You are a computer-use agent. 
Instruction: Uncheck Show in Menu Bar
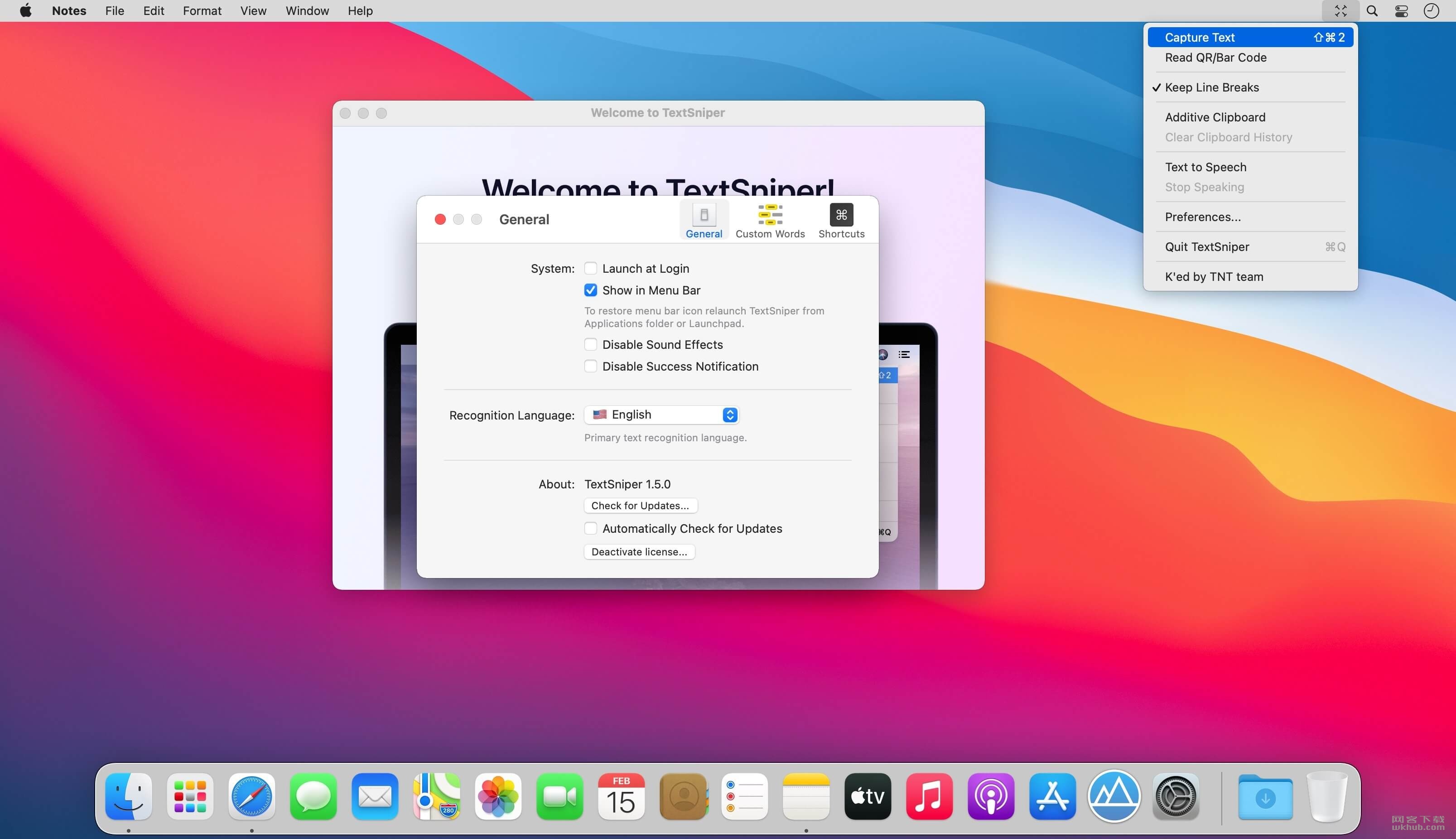click(x=591, y=290)
